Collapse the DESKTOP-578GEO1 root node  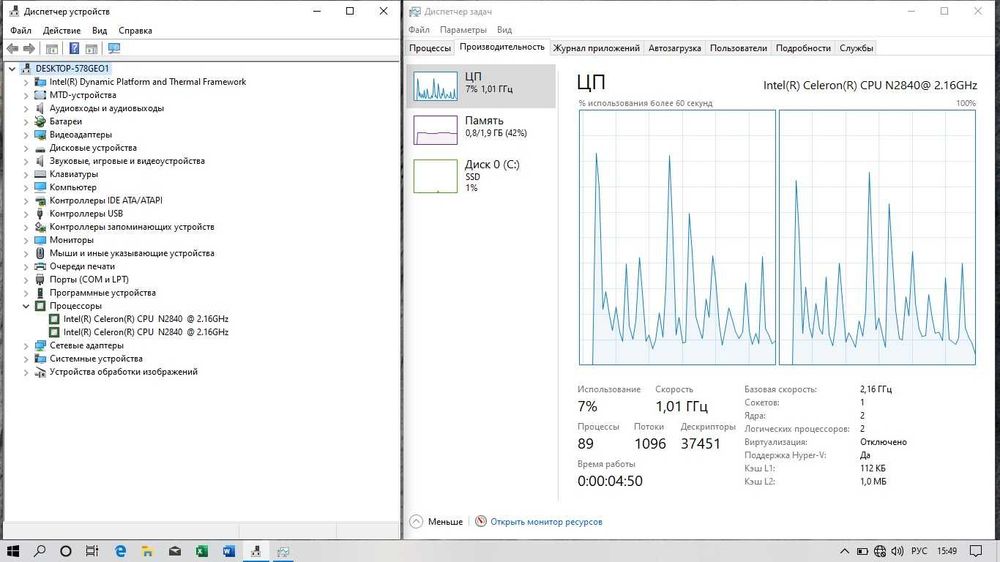12,68
